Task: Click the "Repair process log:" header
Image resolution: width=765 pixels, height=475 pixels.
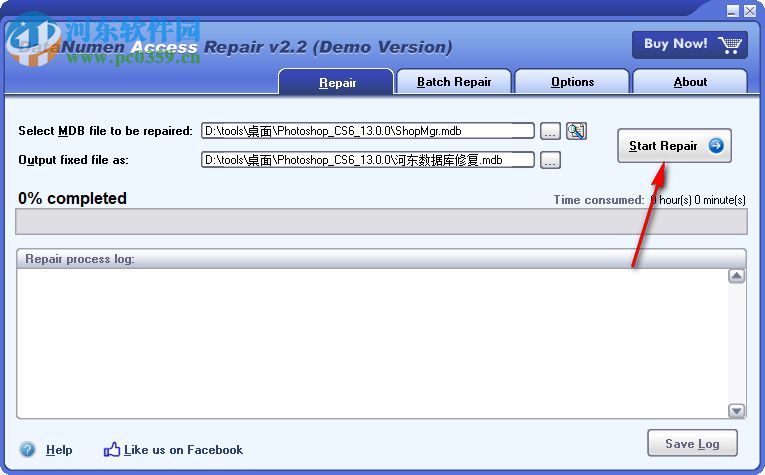Action: [80, 259]
